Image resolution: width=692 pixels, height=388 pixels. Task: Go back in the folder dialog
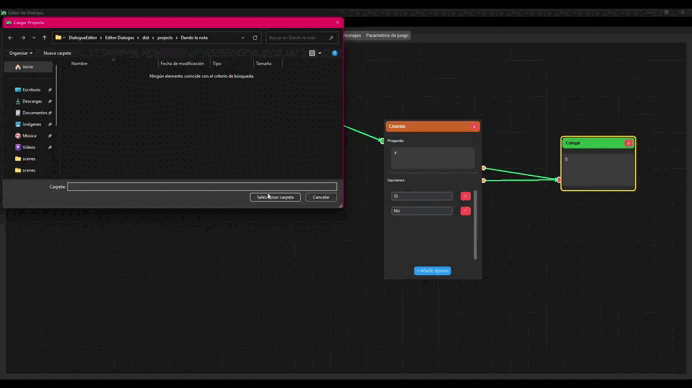click(10, 38)
